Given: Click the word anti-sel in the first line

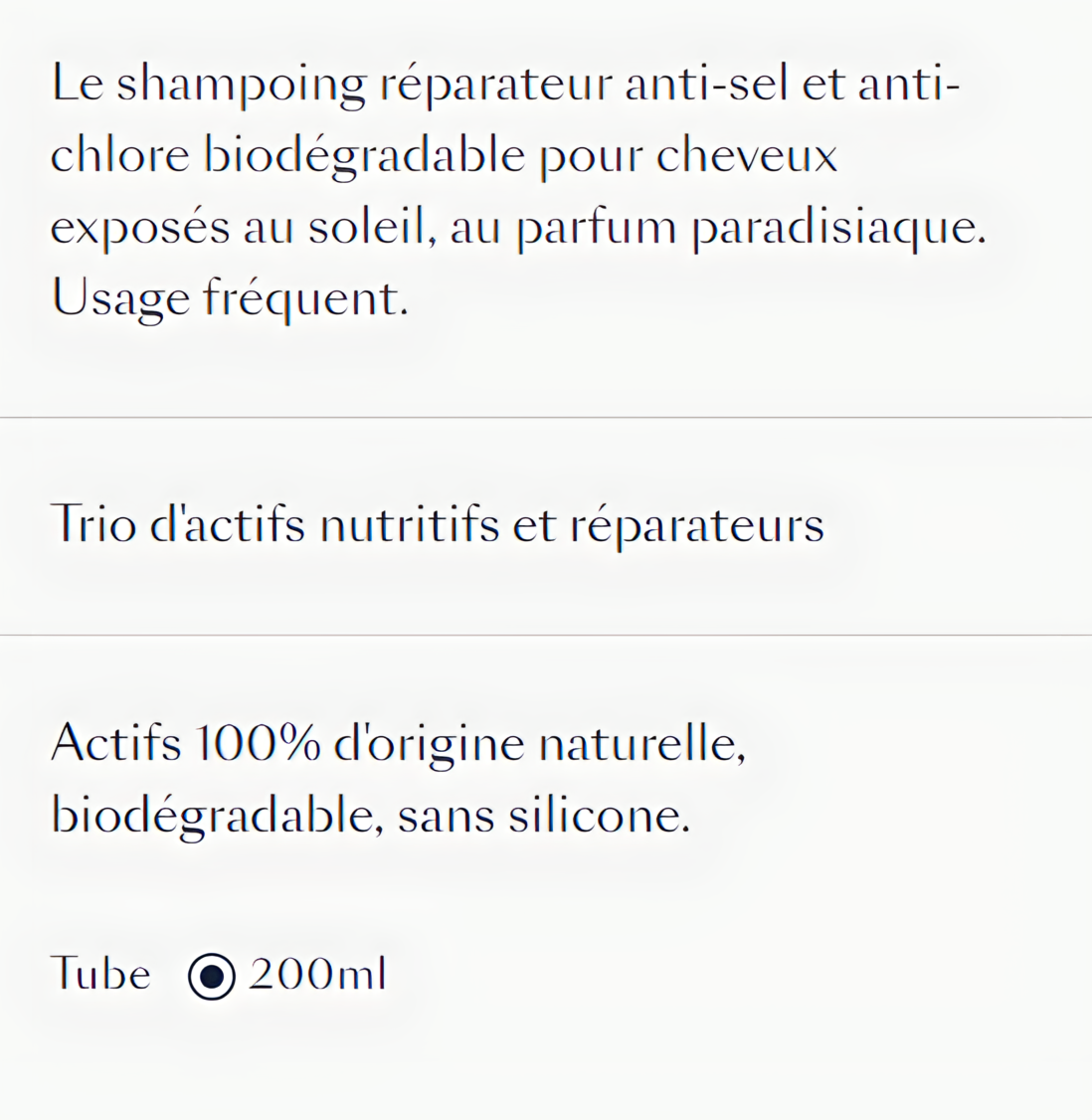Looking at the screenshot, I should point(706,83).
